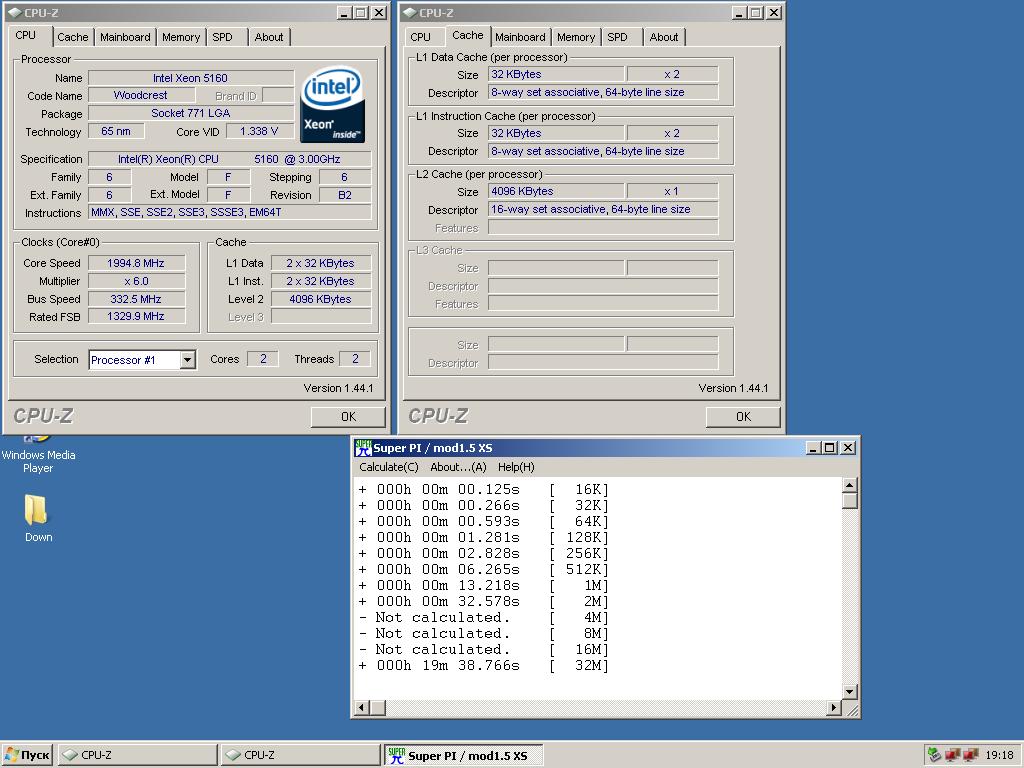Viewport: 1024px width, 768px height.
Task: Click OK in left CPU-Z window
Action: 348,417
